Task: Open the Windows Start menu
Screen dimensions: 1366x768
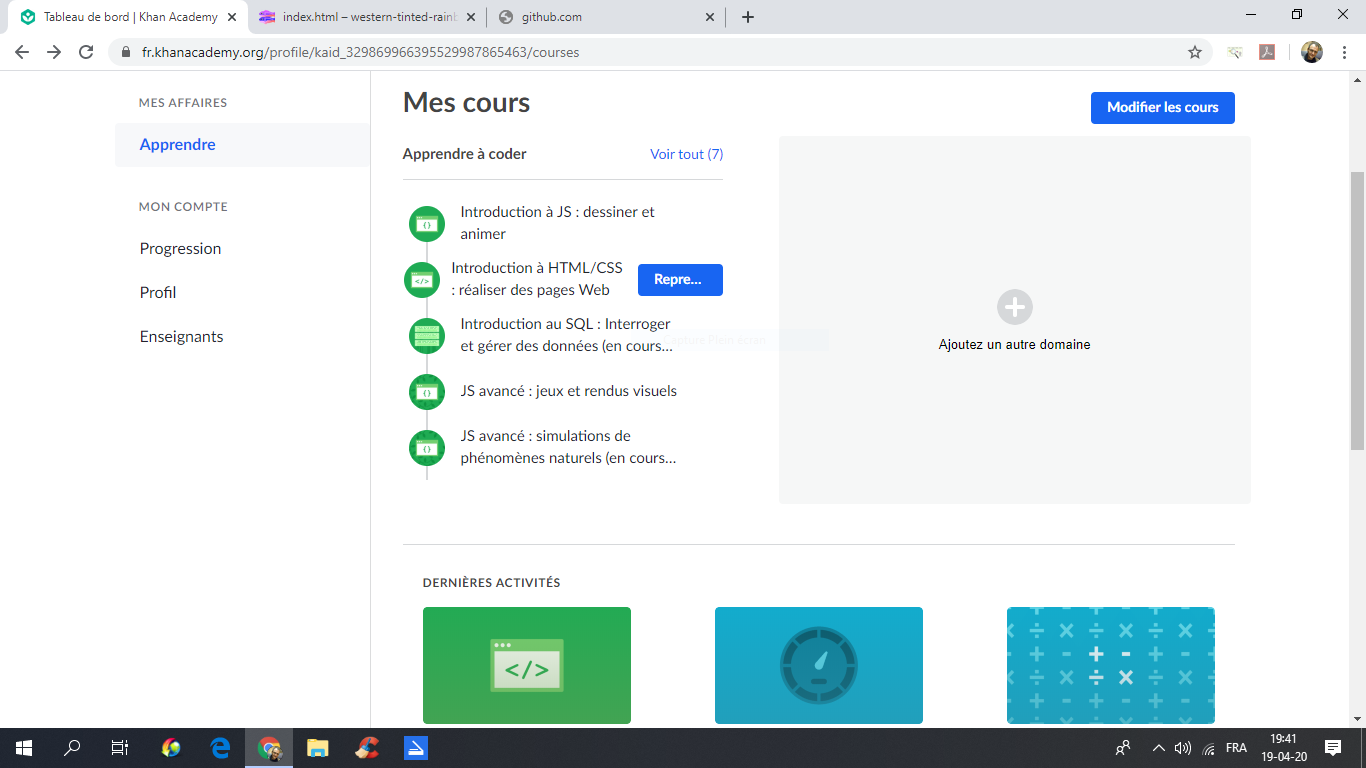Action: (x=23, y=748)
